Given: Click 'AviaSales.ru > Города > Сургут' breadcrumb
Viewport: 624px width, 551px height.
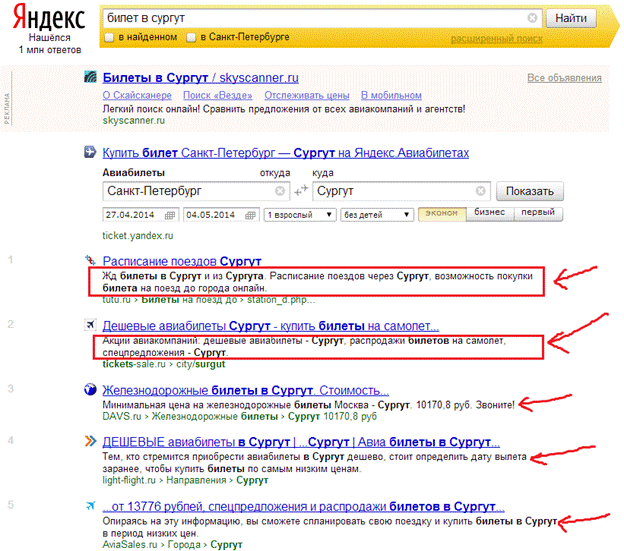Looking at the screenshot, I should click(172, 545).
